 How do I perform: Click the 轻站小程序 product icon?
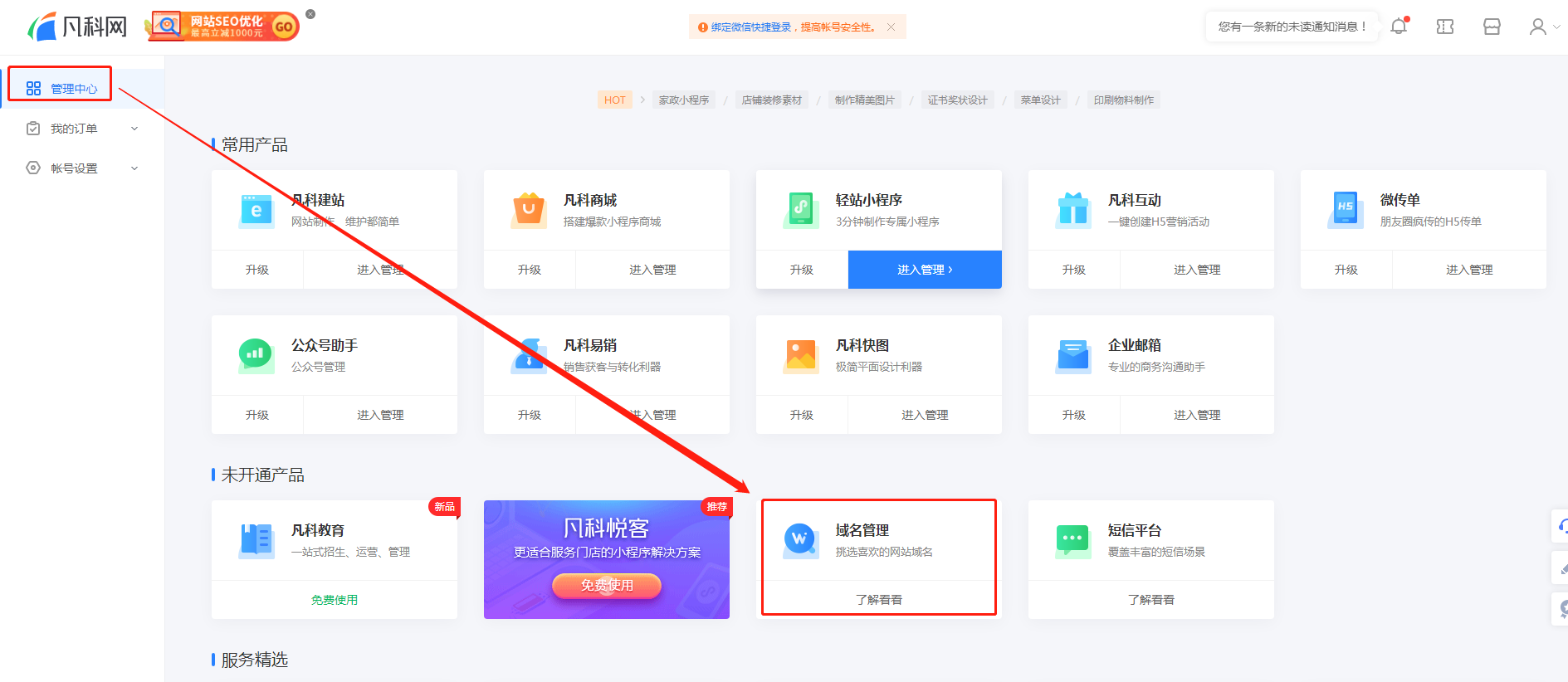coord(801,211)
